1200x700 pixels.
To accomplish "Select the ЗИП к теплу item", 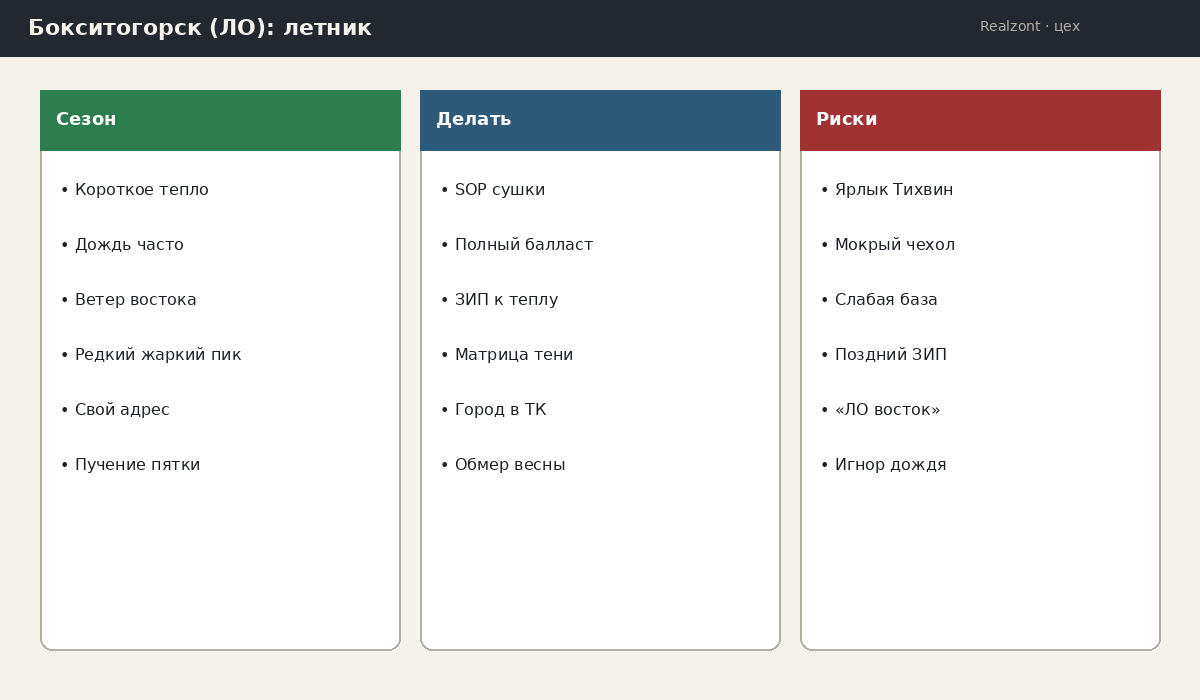I will coord(506,300).
